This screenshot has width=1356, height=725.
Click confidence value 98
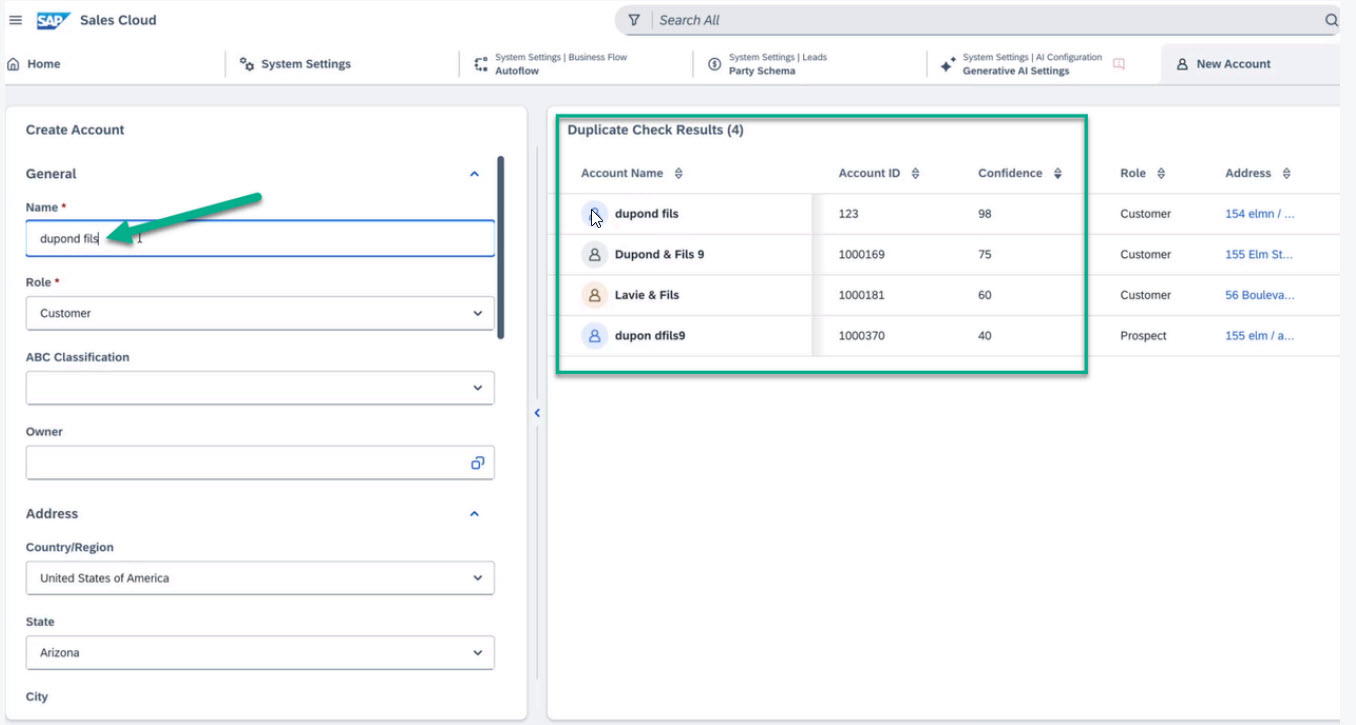click(x=985, y=214)
